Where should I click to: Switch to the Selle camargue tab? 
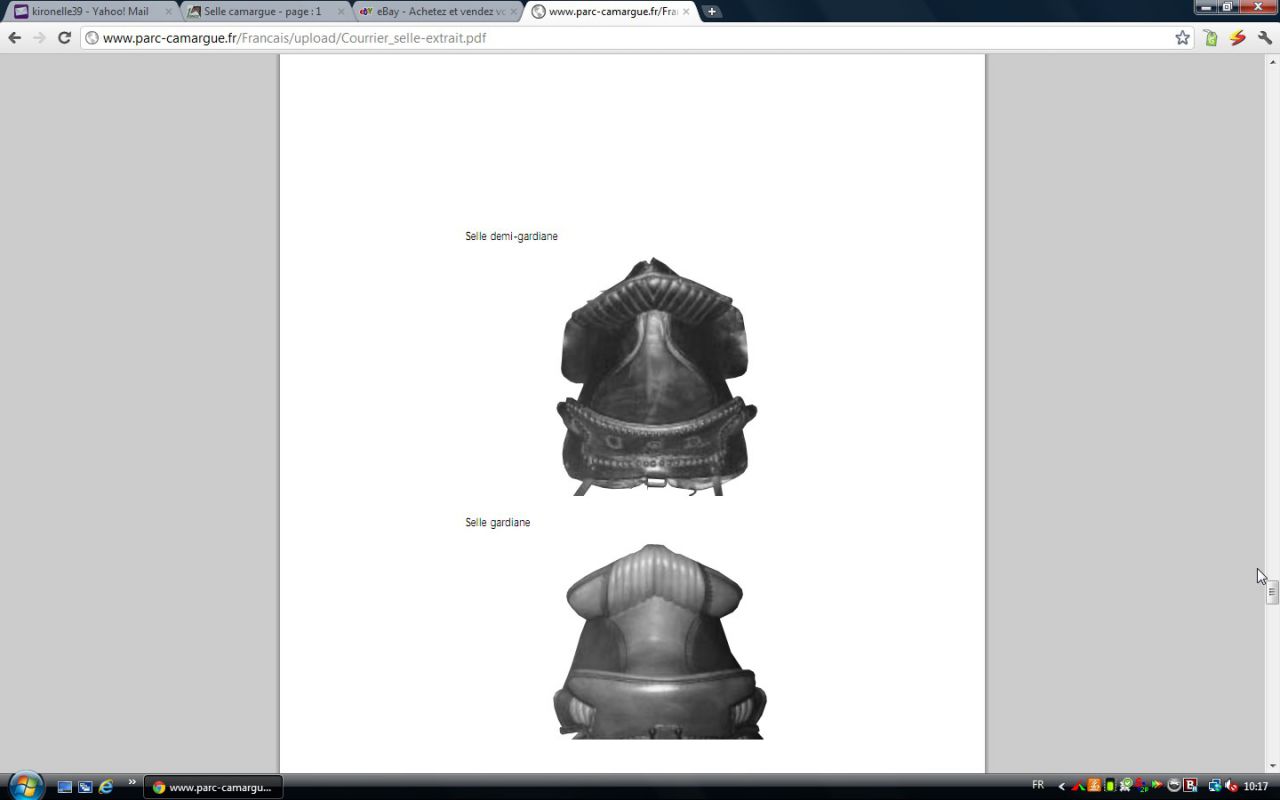(262, 12)
